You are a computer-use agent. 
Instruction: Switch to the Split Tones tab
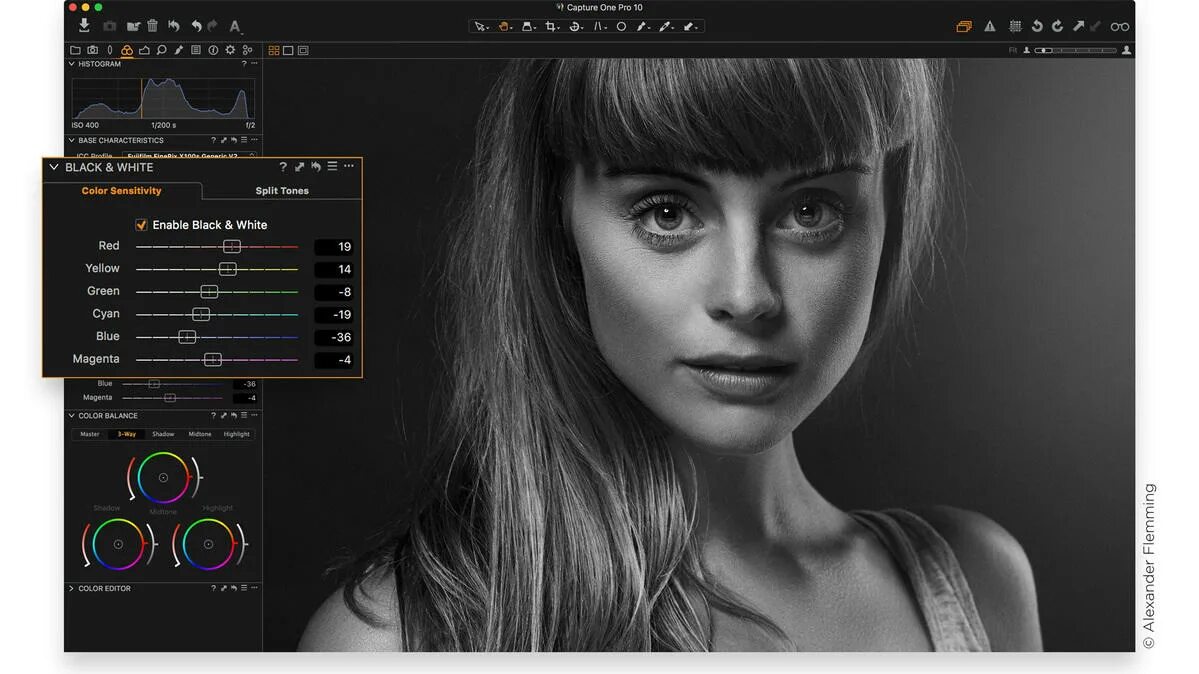(282, 190)
